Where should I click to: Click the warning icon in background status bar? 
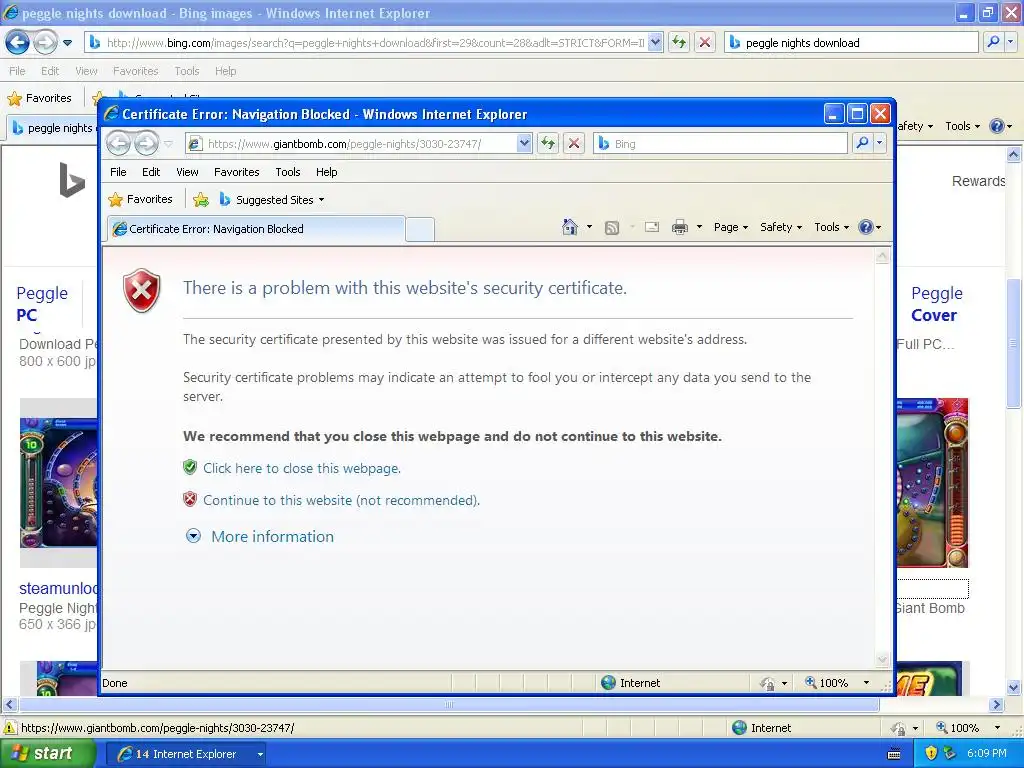coord(10,728)
